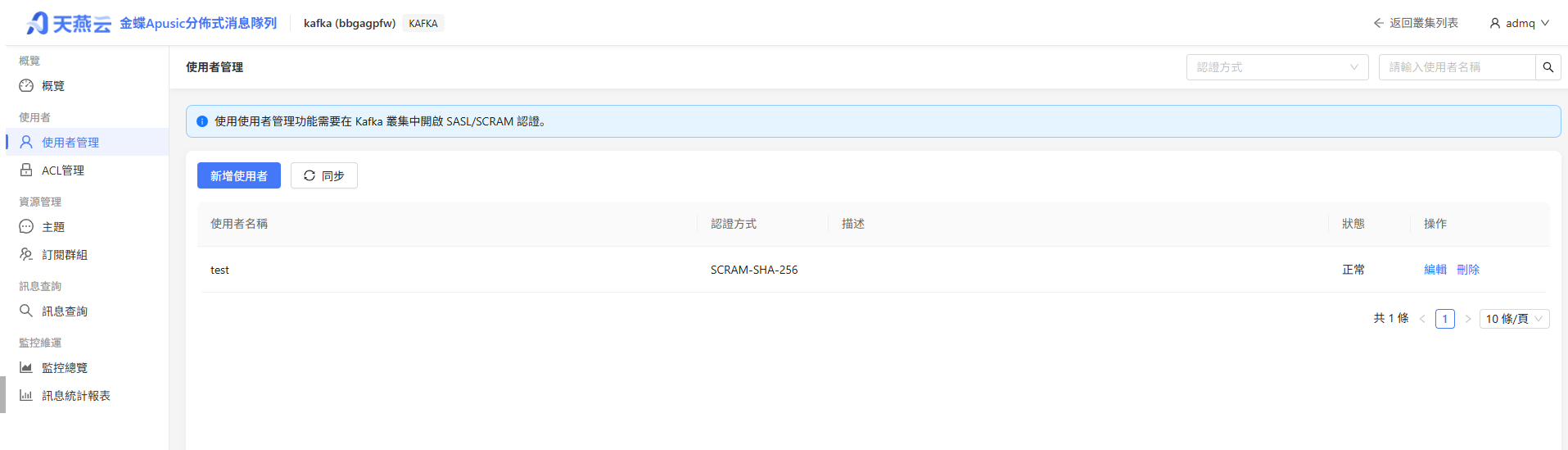The width and height of the screenshot is (1568, 450).
Task: Click the 訊息查詢 magnifier icon in sidebar
Action: click(x=26, y=311)
